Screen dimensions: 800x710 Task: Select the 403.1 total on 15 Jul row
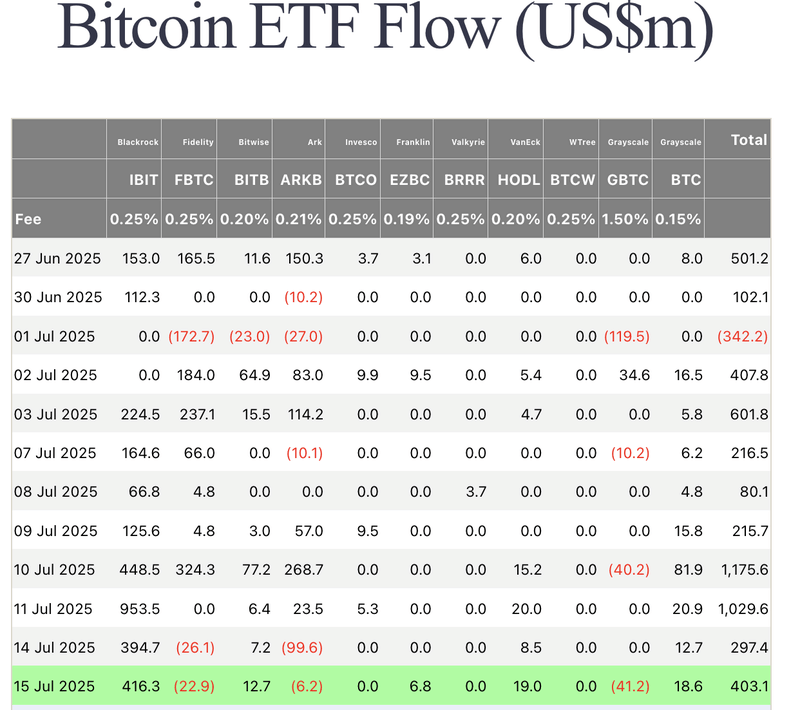point(749,686)
